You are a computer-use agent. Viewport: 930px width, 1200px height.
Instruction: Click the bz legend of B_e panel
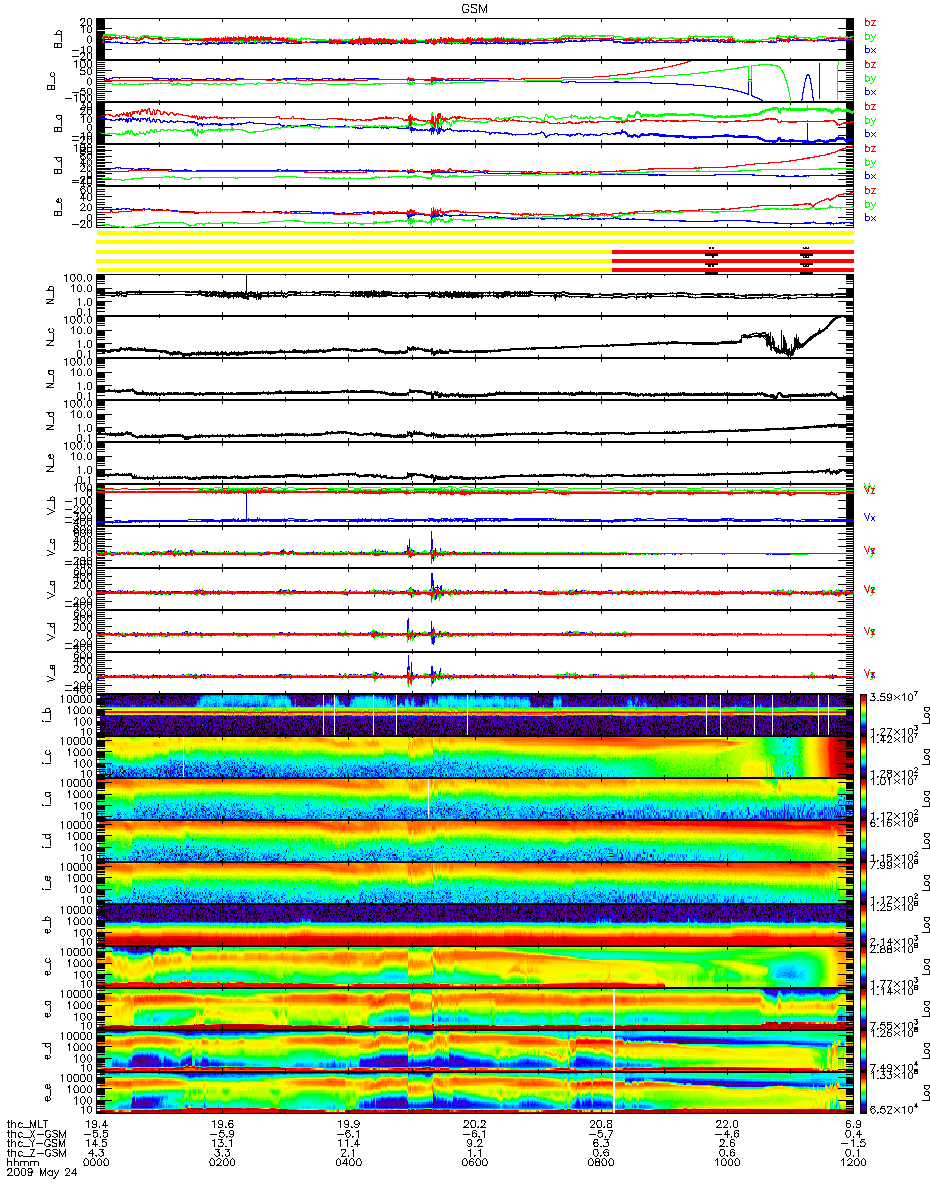coord(869,190)
